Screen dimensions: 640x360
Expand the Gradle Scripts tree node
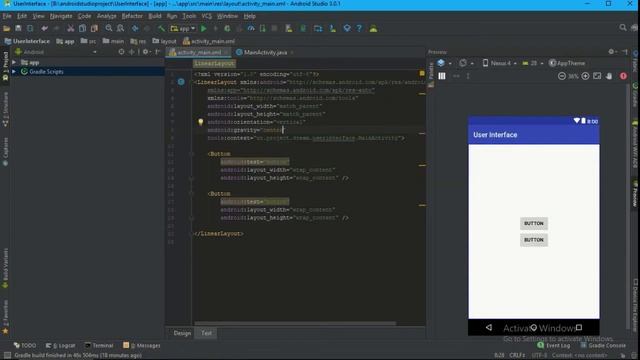tap(14, 71)
